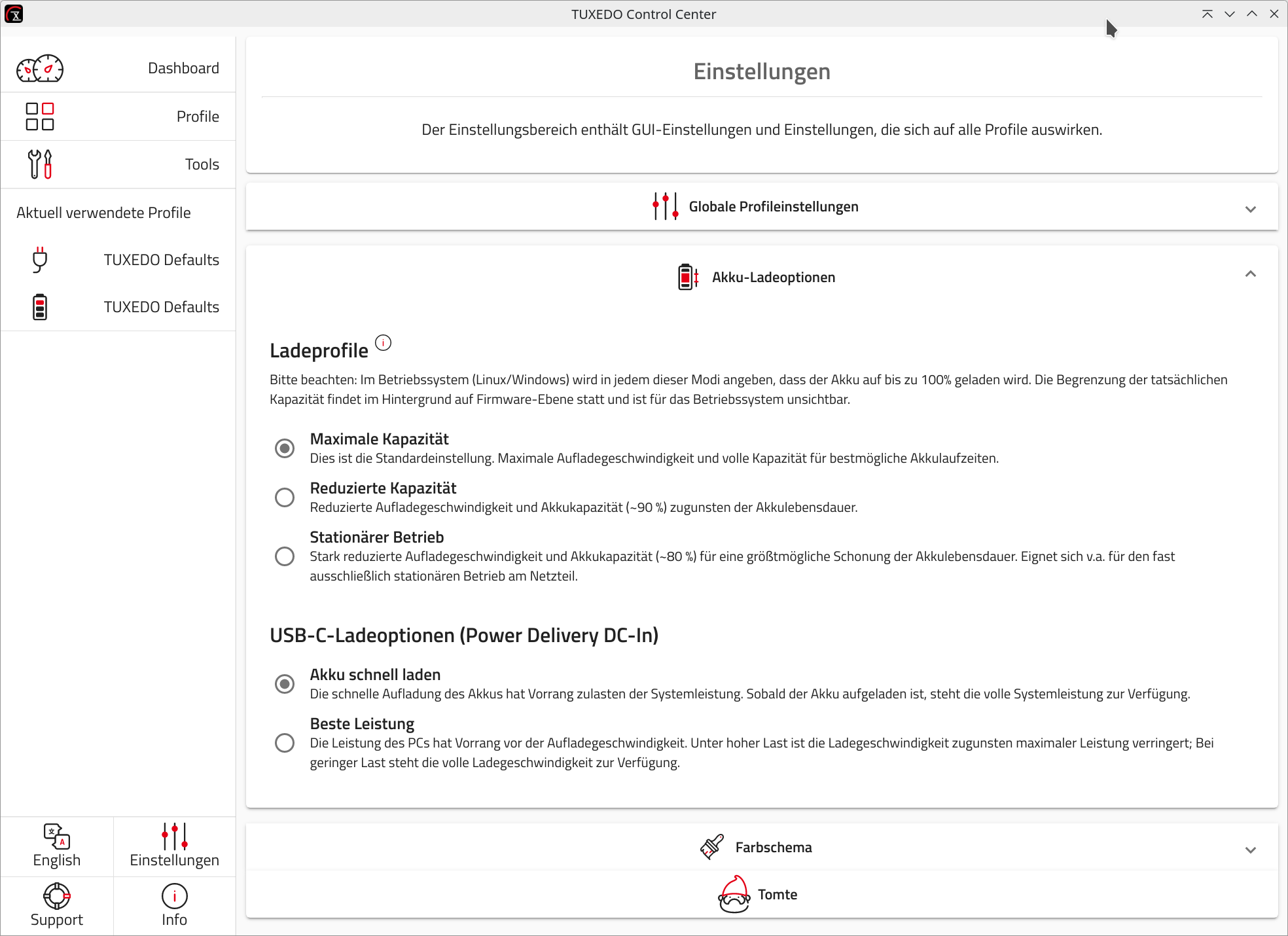The width and height of the screenshot is (1288, 936).
Task: Click the Farbschema paintbrush icon
Action: [712, 847]
